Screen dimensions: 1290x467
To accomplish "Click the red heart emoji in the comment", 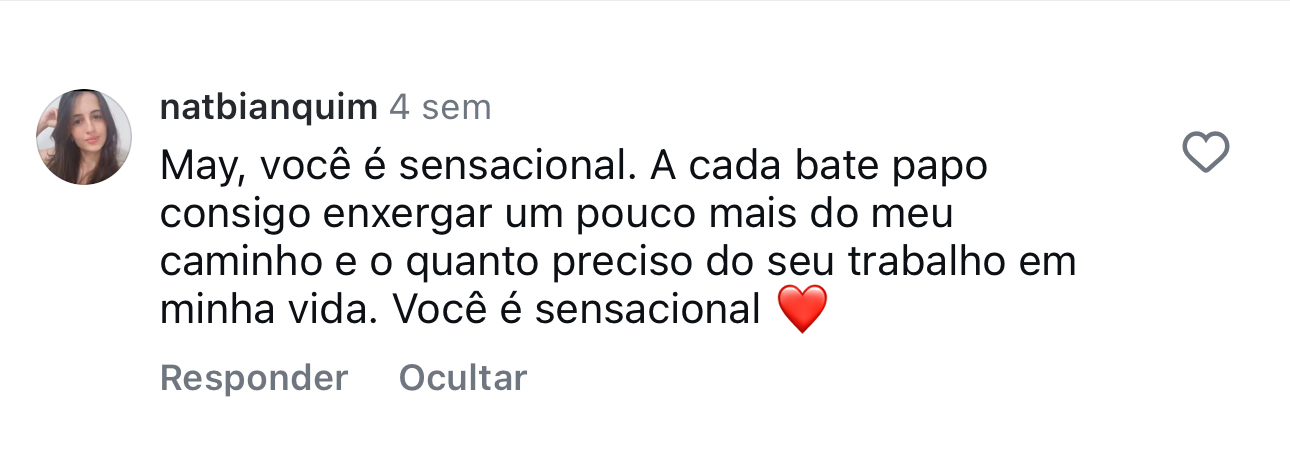I will [802, 310].
